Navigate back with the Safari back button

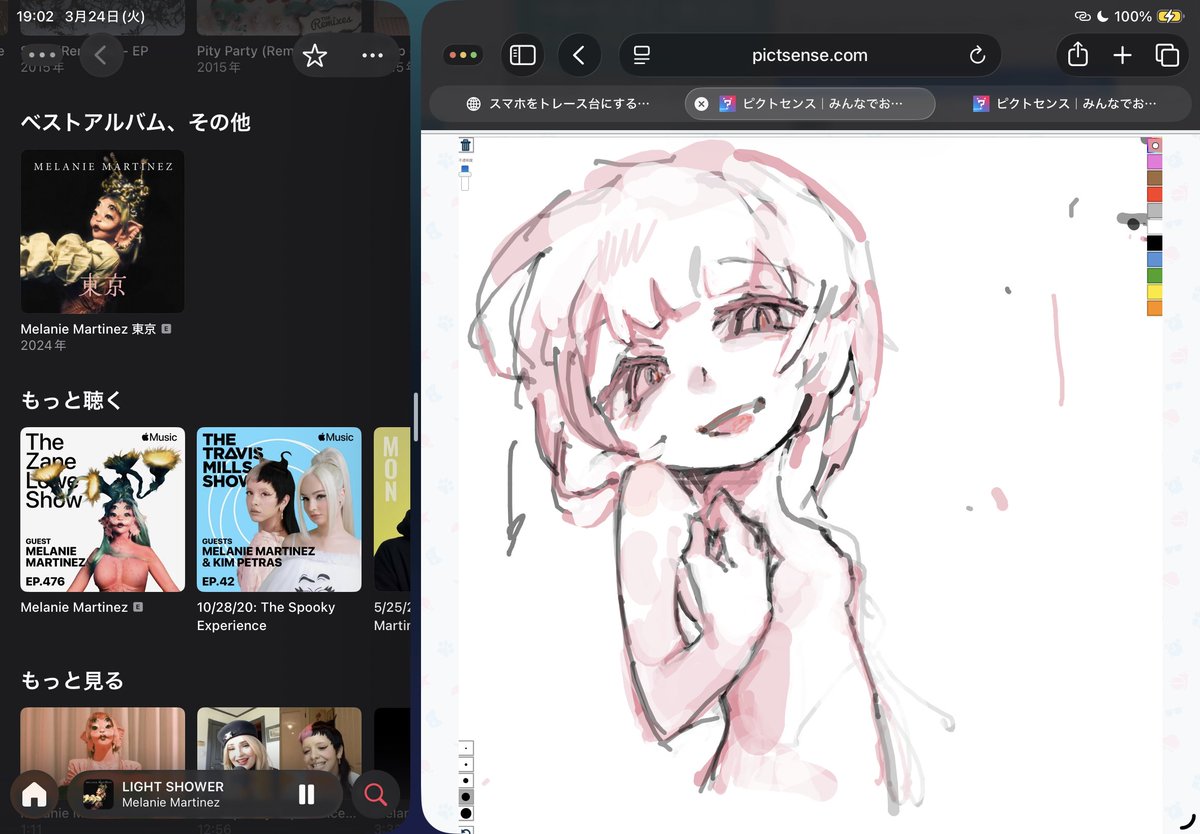coord(580,55)
